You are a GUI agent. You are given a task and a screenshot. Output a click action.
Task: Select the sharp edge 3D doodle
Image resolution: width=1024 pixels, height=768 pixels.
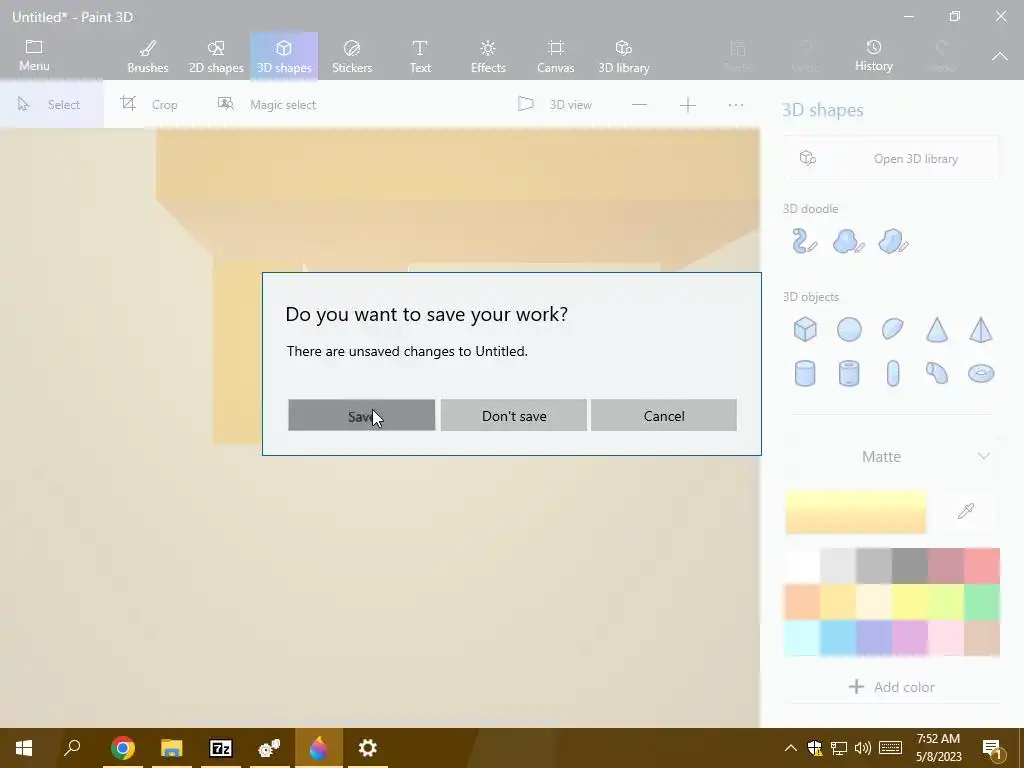(x=893, y=241)
